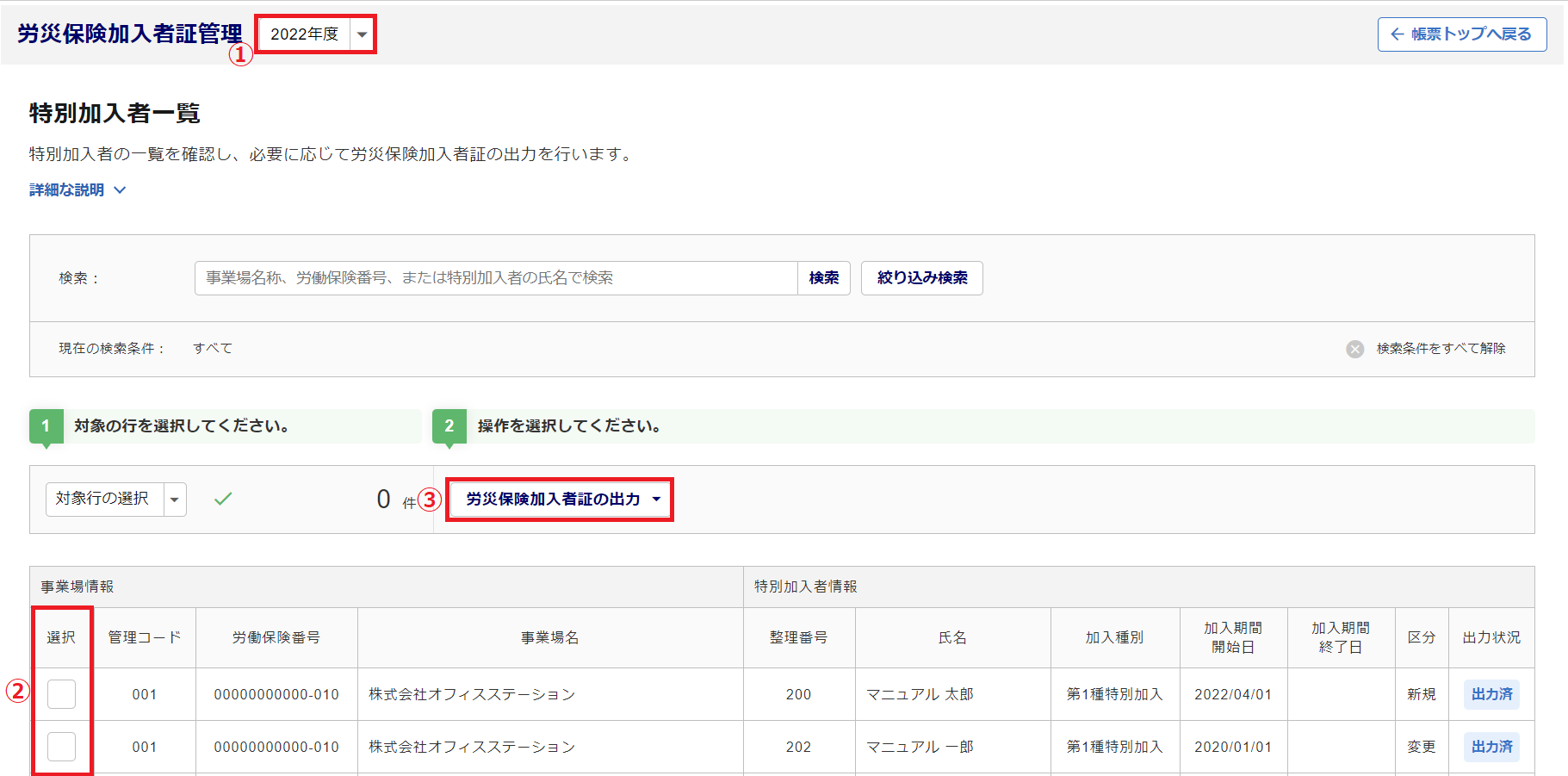Click the X icon beside 検索条件をすべて解除
The image size is (1568, 776).
pyautogui.click(x=1354, y=349)
